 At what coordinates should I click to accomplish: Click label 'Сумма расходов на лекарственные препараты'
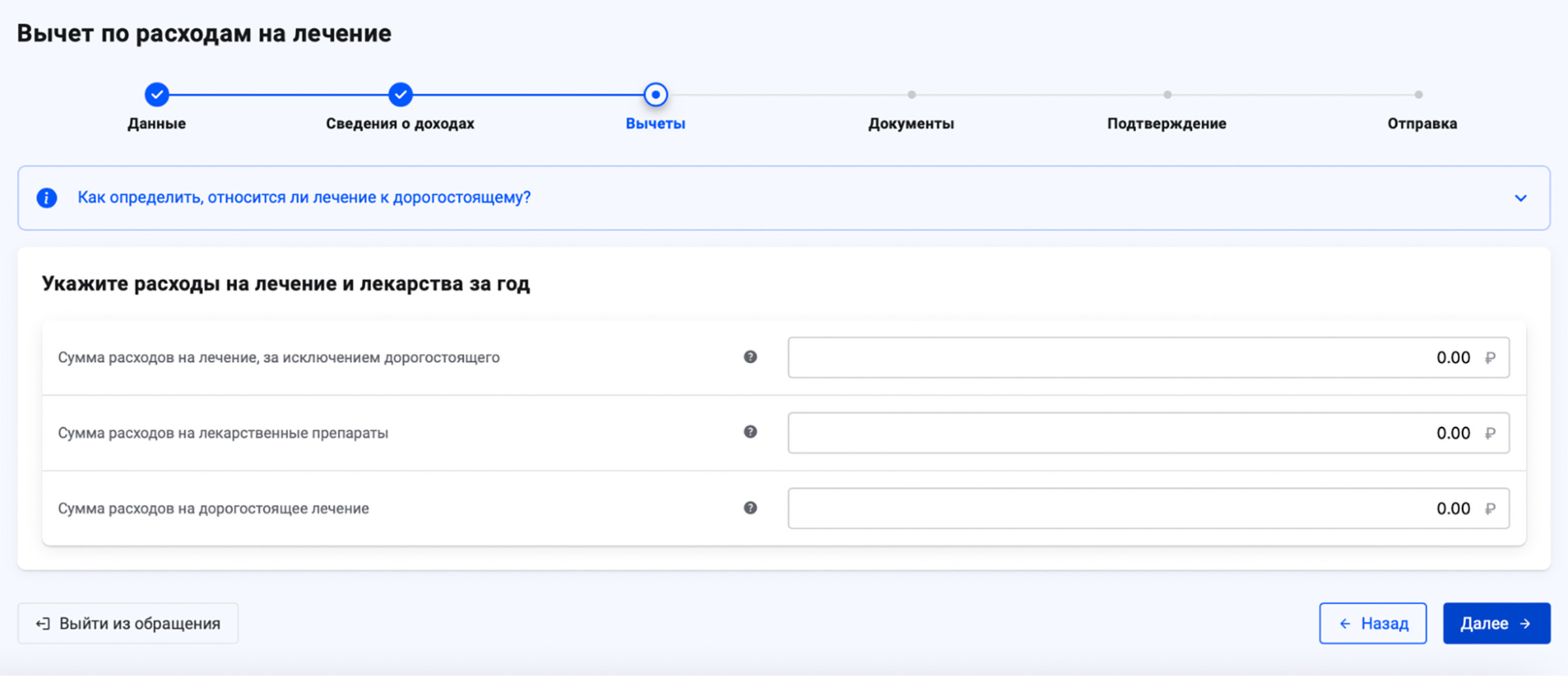pos(223,433)
